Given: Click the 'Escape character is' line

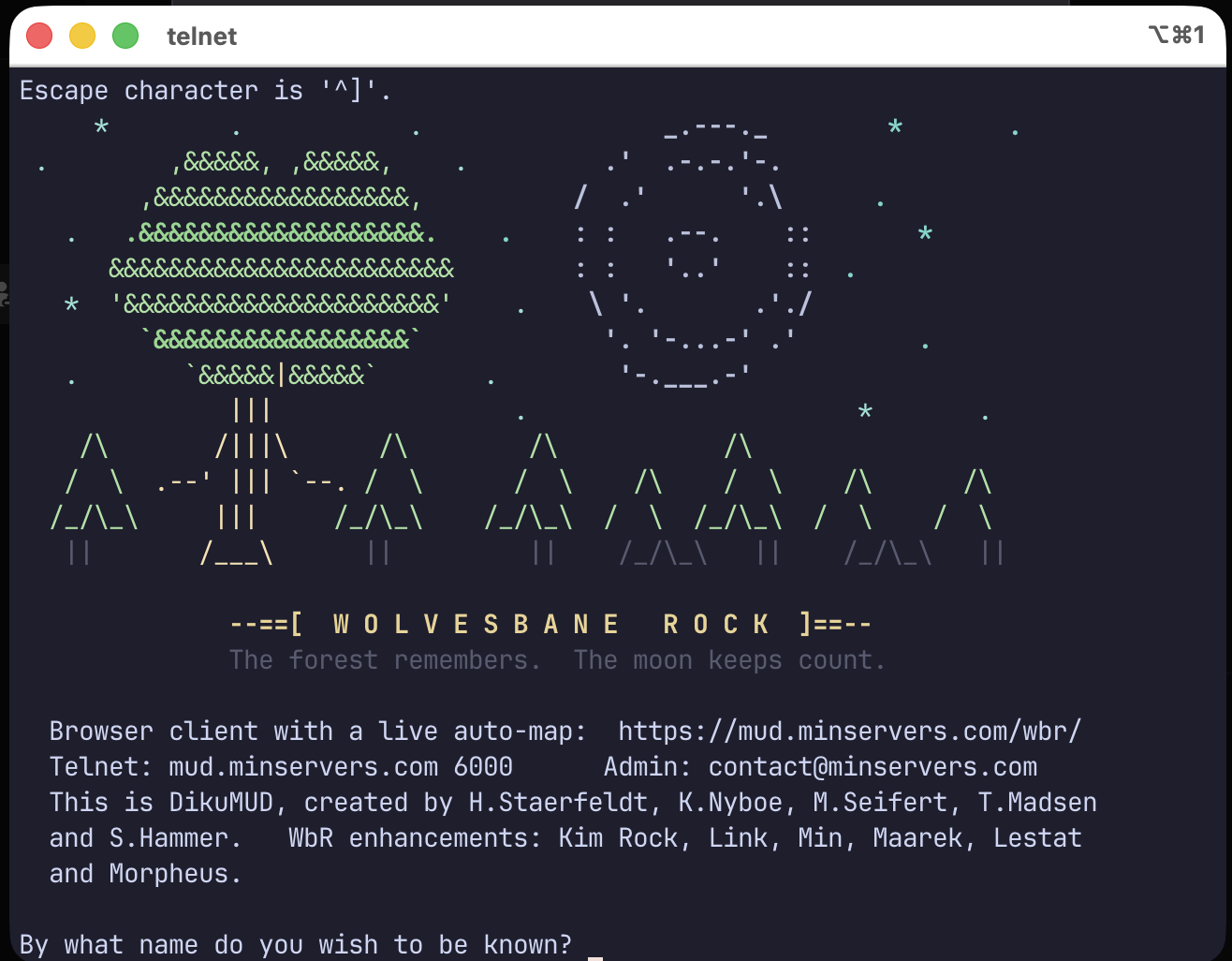Looking at the screenshot, I should coord(206,91).
